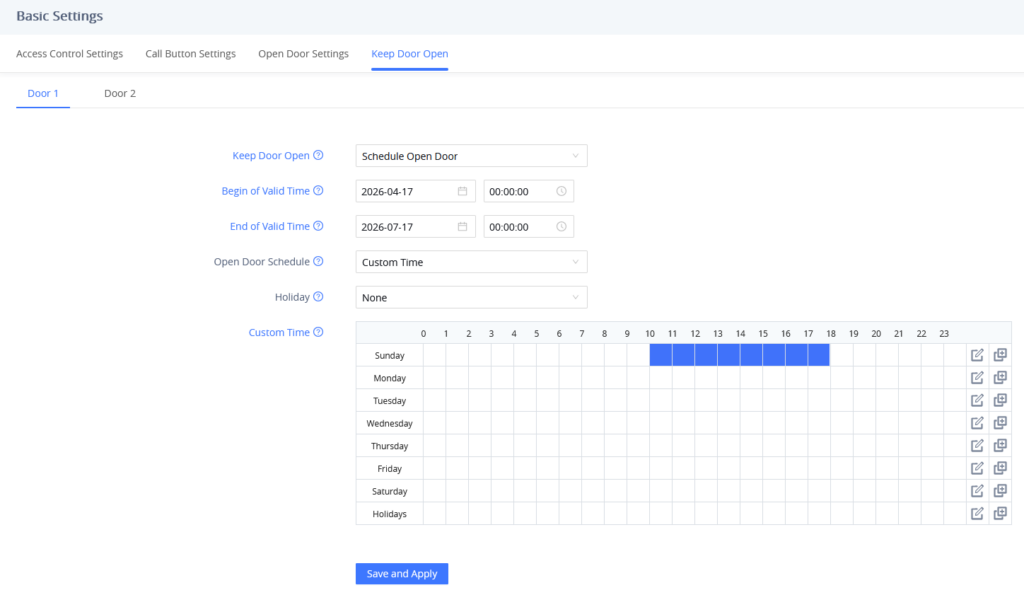
Task: Click the Keep Door Open field label
Action: (x=271, y=155)
